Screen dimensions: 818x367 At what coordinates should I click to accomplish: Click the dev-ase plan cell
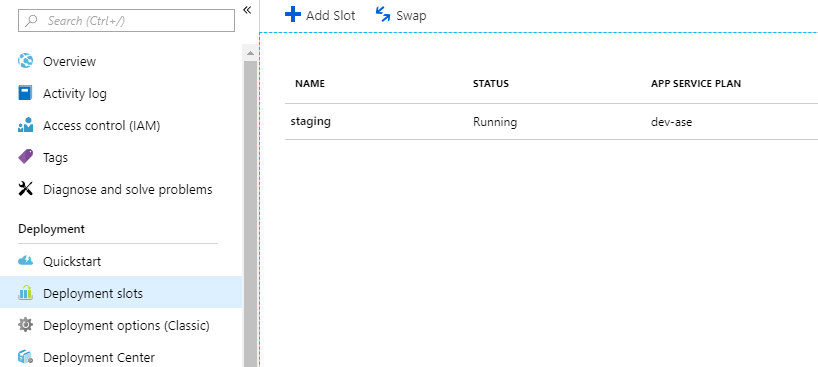click(671, 122)
